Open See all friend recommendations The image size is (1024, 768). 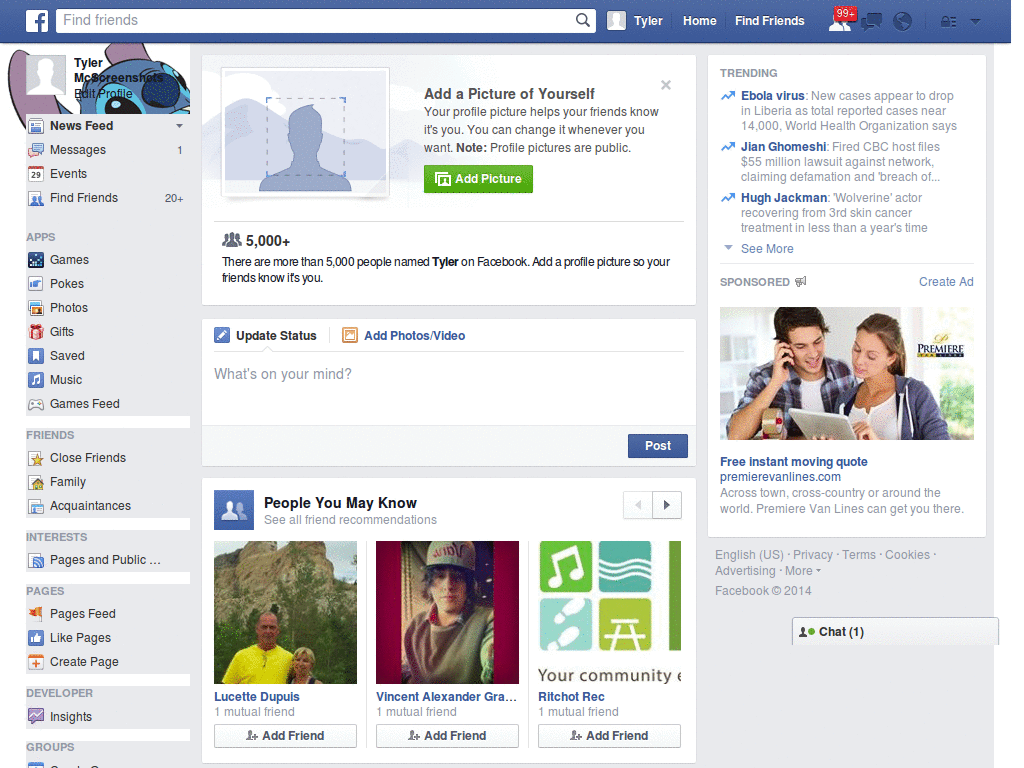point(350,520)
